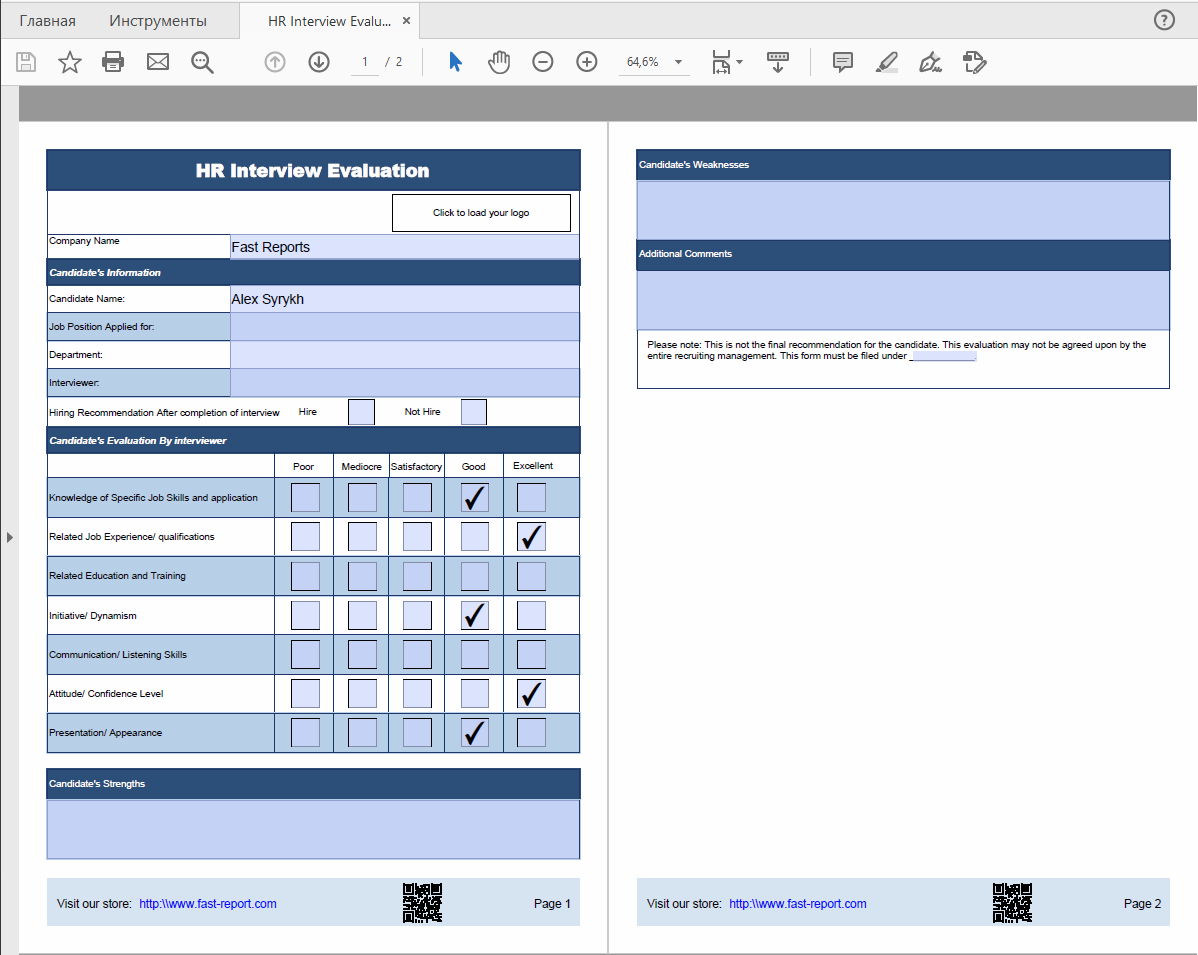This screenshot has width=1198, height=955.
Task: Zoom out with the minus button
Action: [x=542, y=62]
